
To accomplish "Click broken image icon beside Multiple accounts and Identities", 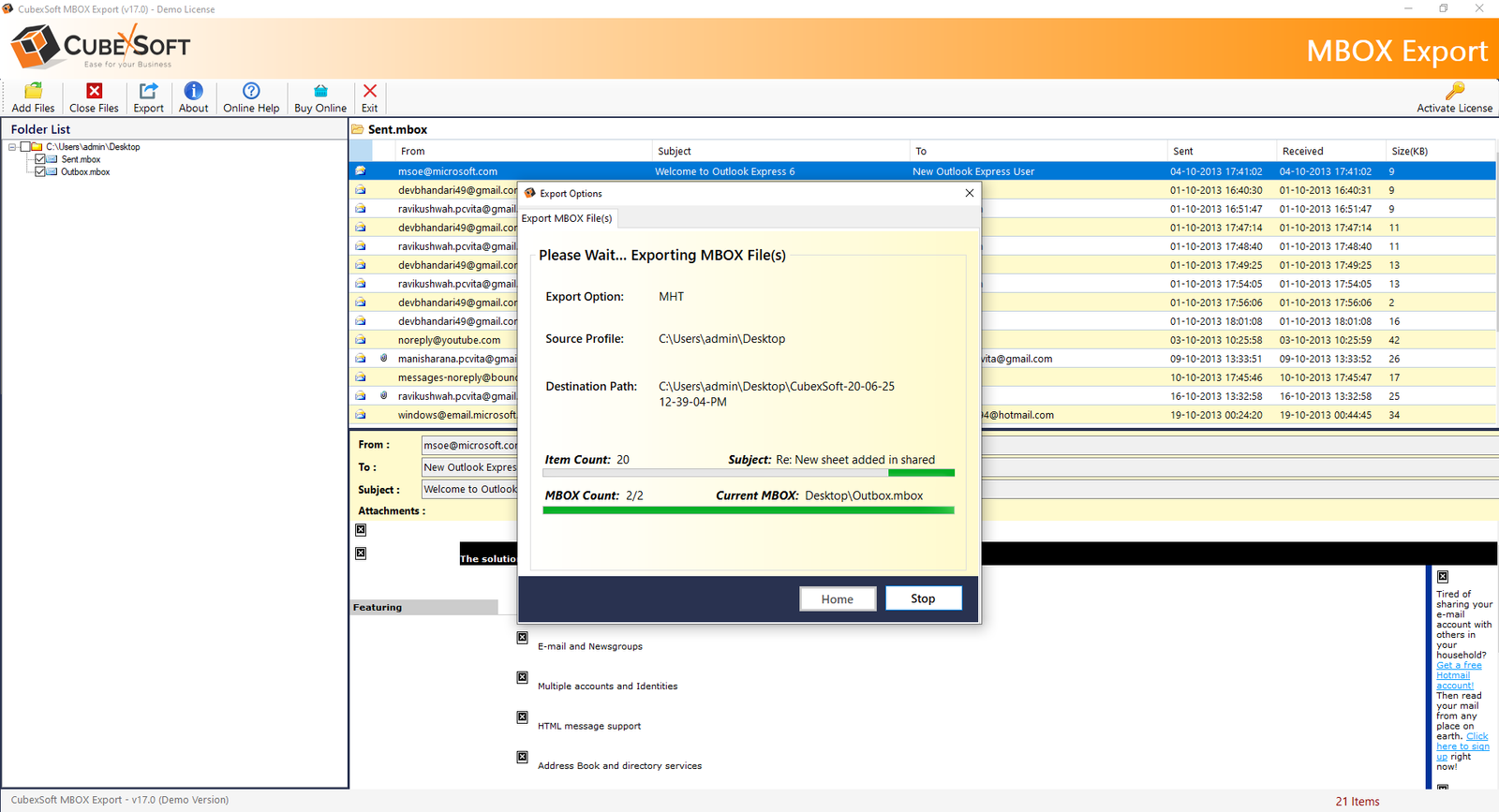I will coord(523,677).
